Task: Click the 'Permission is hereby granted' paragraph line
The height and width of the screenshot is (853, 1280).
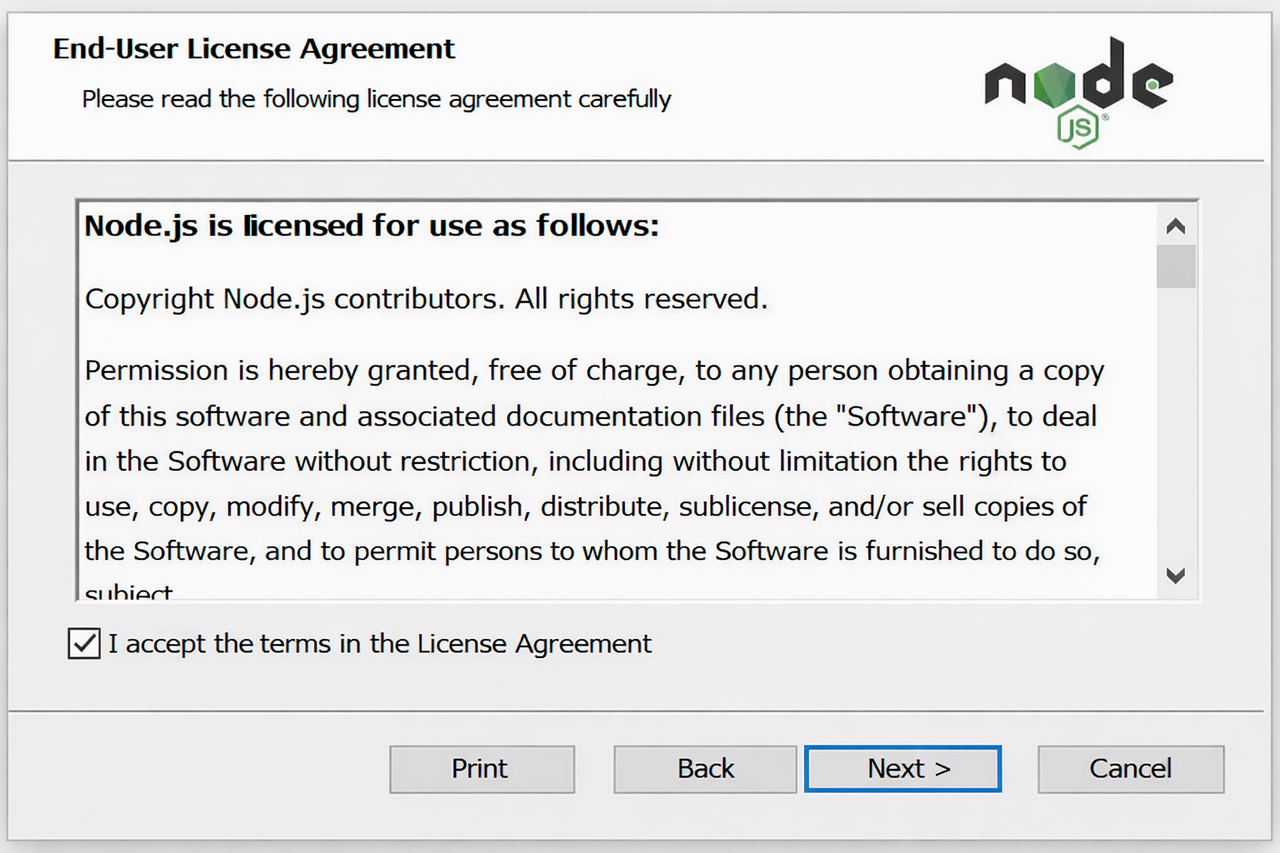Action: pyautogui.click(x=594, y=371)
